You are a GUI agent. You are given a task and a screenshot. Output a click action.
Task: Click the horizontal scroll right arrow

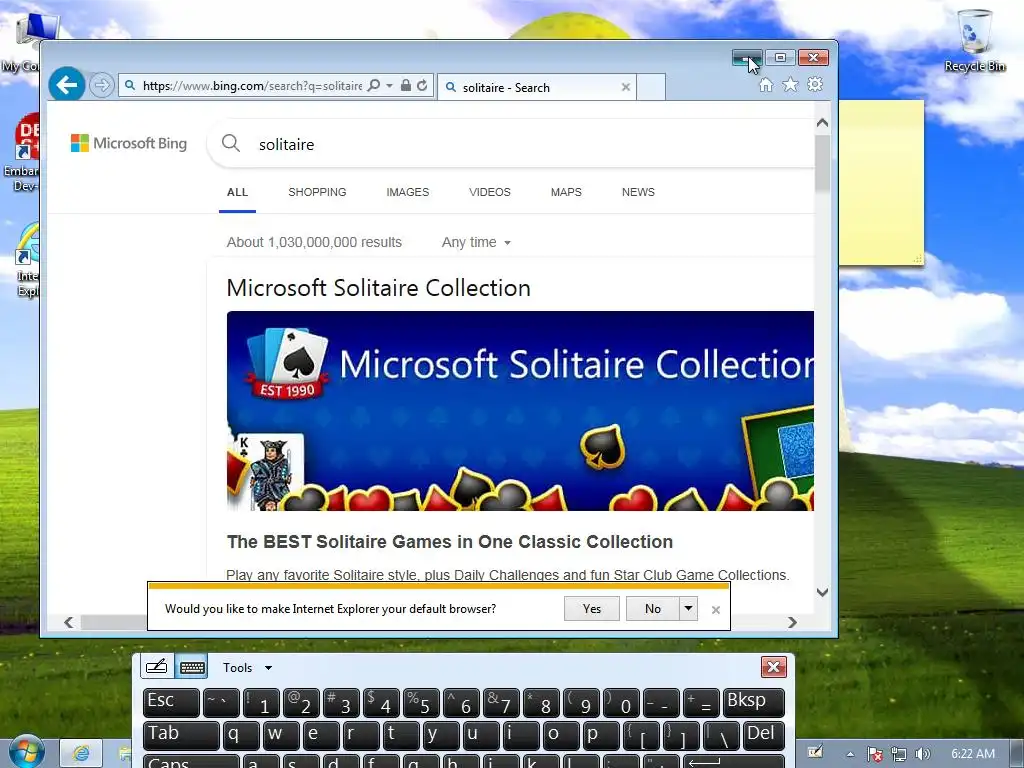[792, 622]
